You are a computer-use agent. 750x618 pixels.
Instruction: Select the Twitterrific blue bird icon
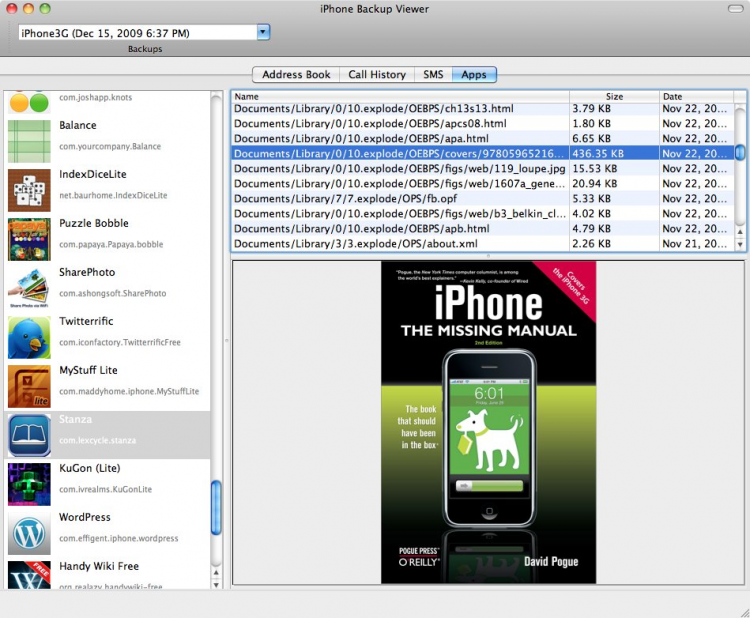coord(29,337)
